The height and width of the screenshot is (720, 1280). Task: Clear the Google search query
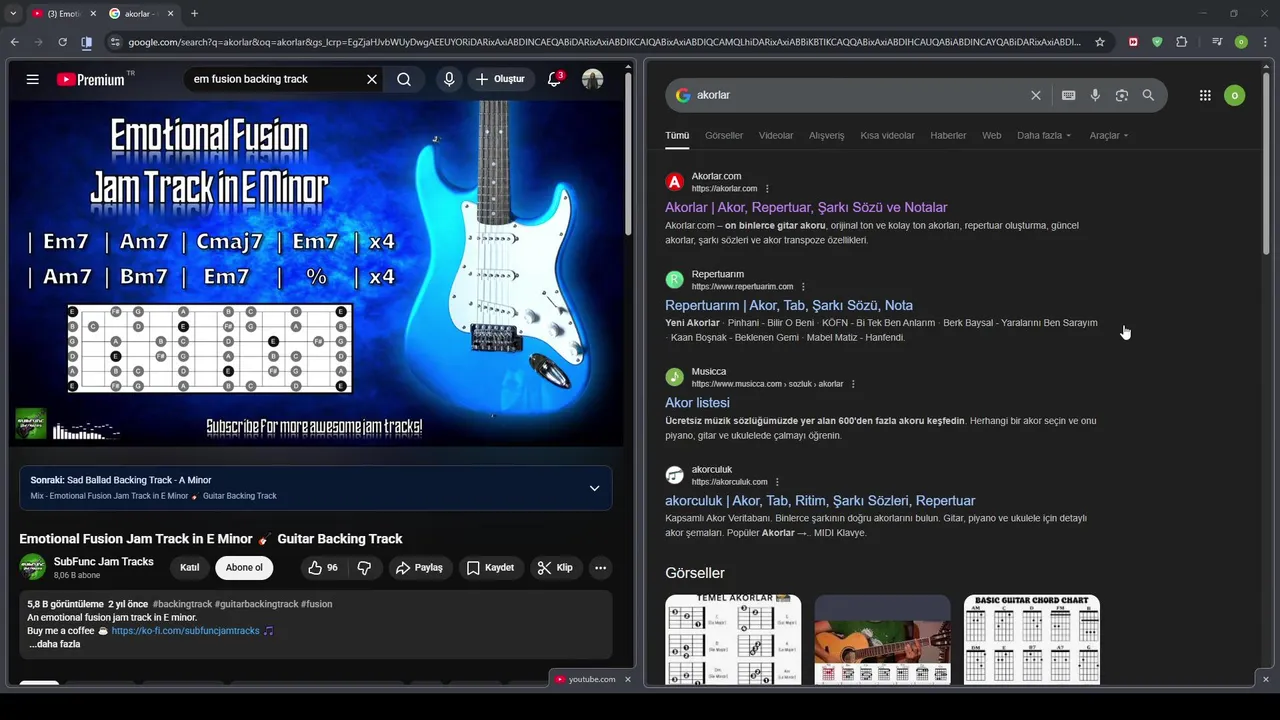click(x=1036, y=95)
